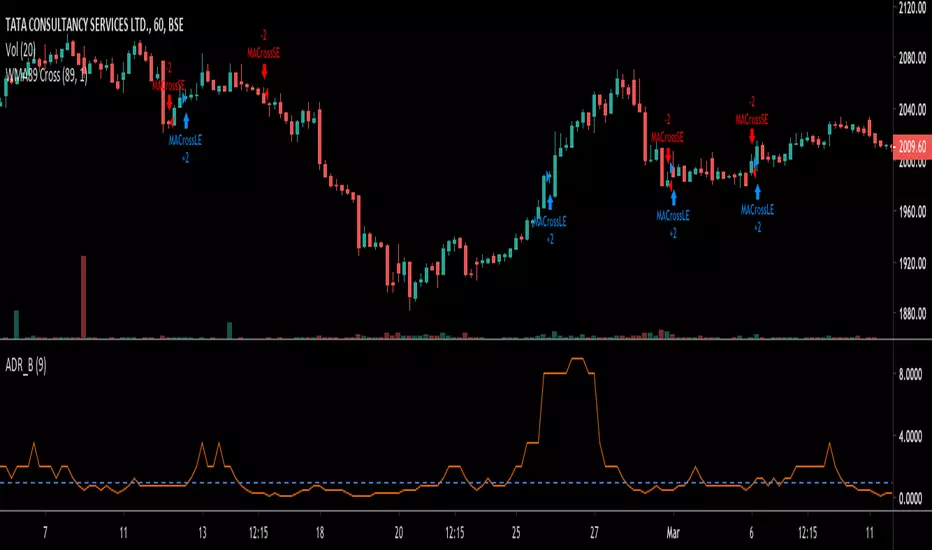This screenshot has height=550, width=932.
Task: Click the 4.0000 ADR scale label
Action: pos(910,436)
